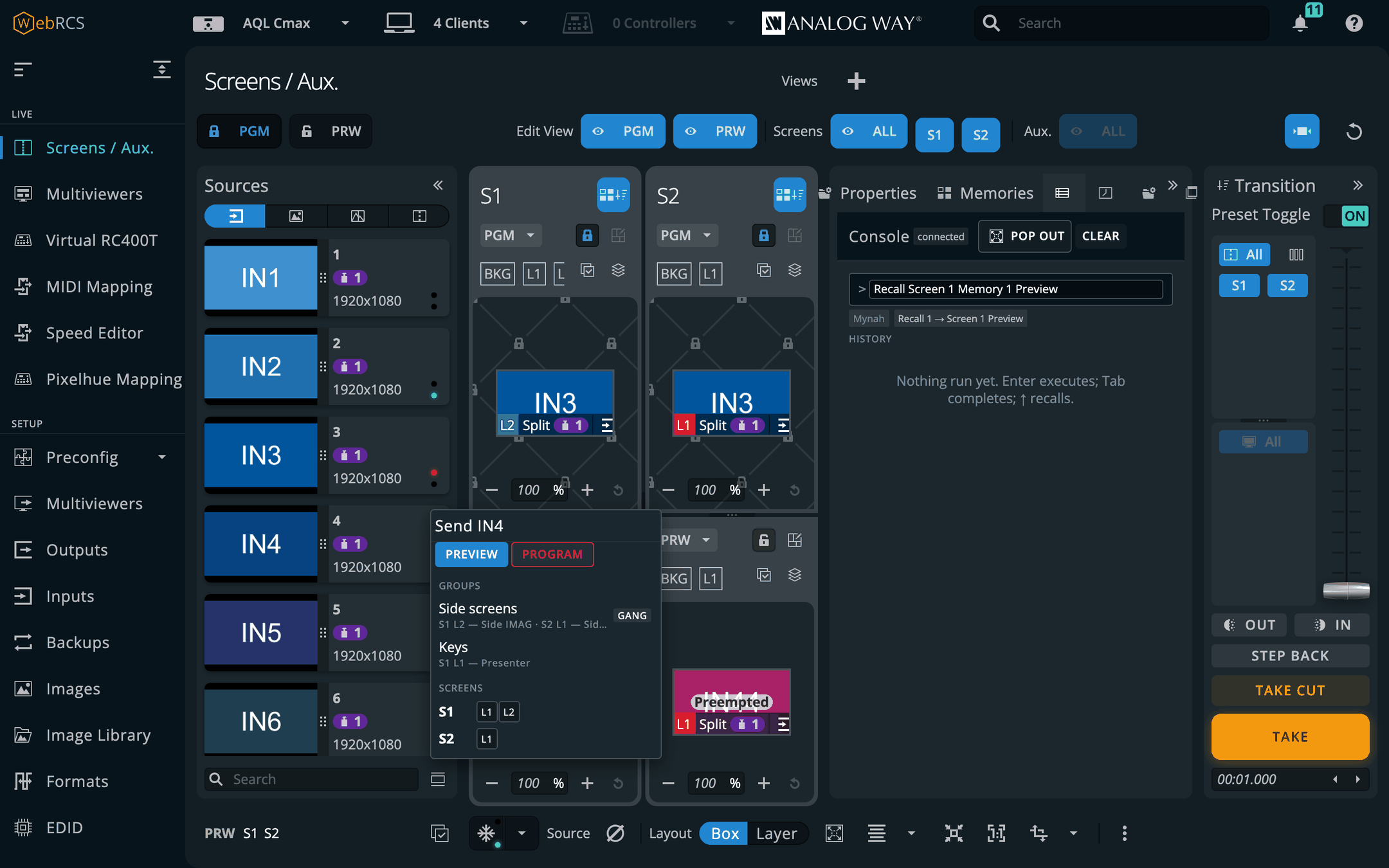
Task: Click the no-source slashed circle icon
Action: (615, 833)
